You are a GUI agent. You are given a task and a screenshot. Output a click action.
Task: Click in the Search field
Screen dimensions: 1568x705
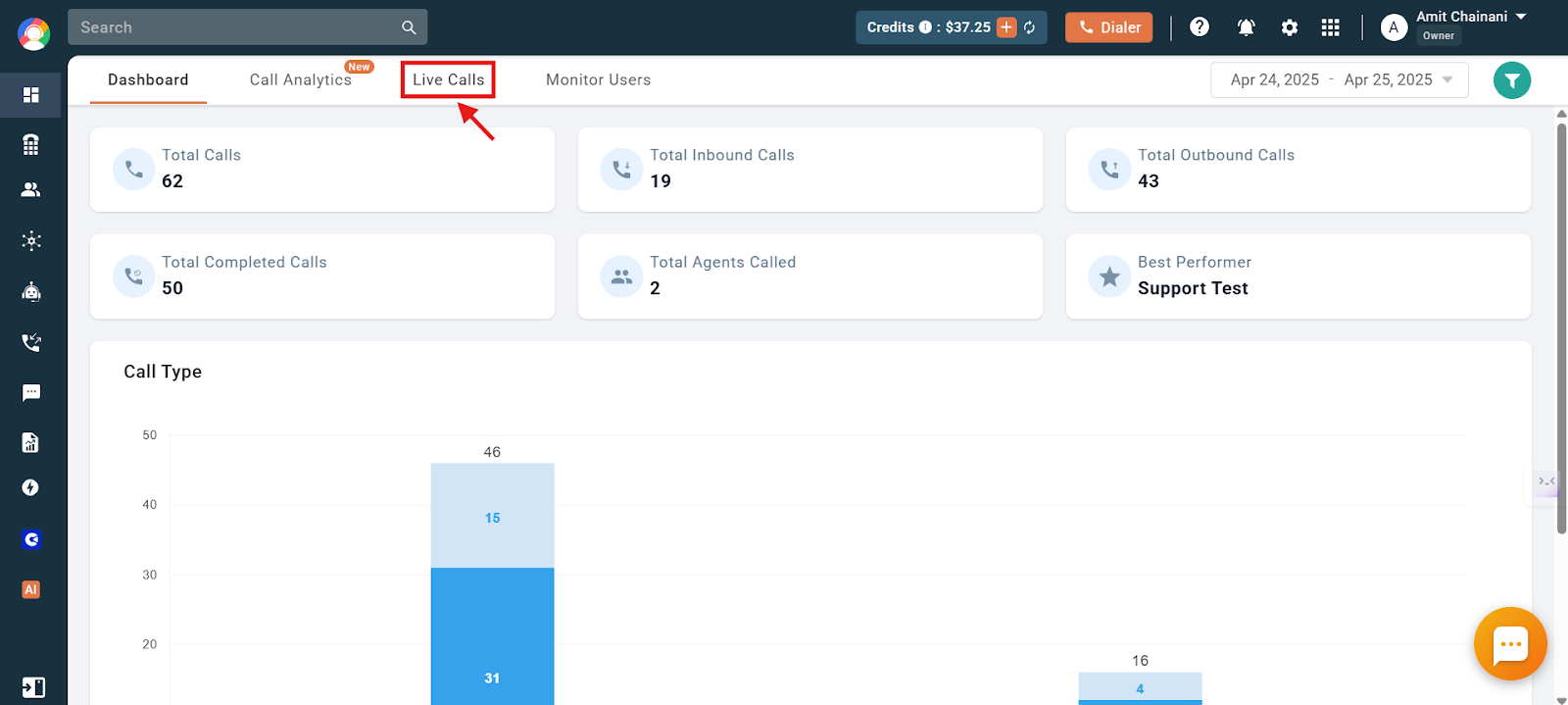point(247,27)
